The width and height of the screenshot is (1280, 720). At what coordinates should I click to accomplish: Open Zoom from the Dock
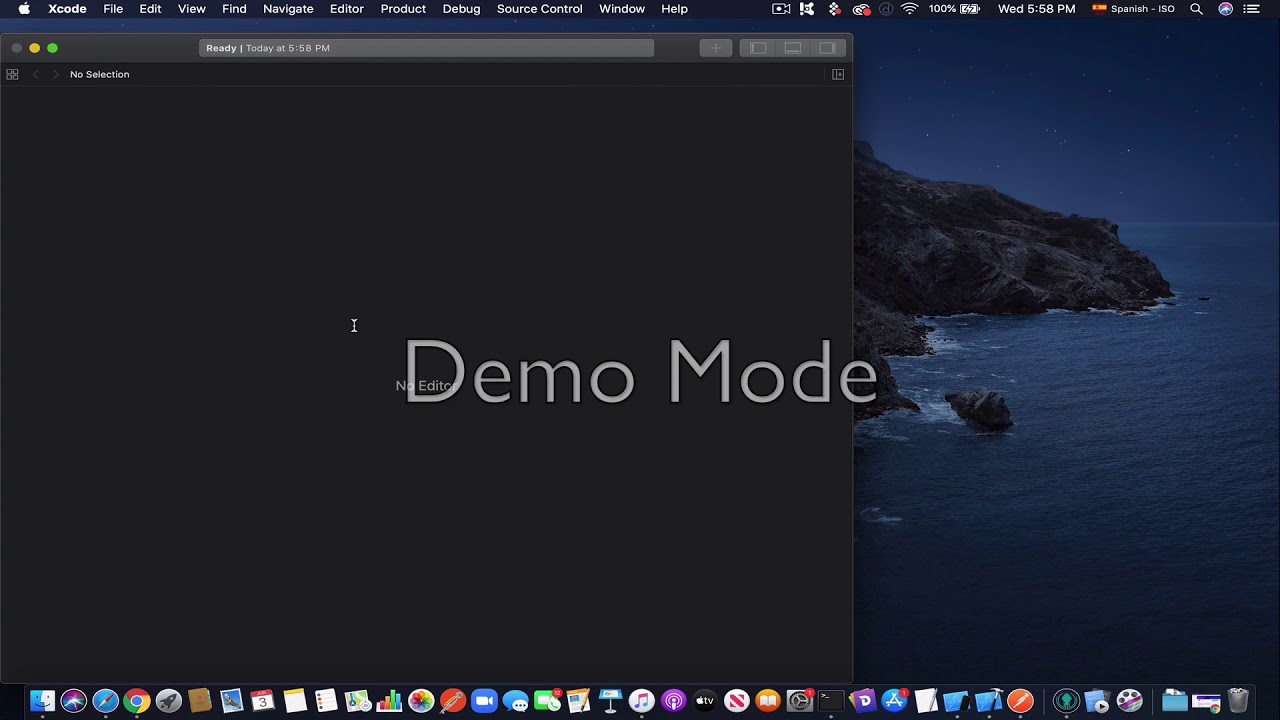484,701
